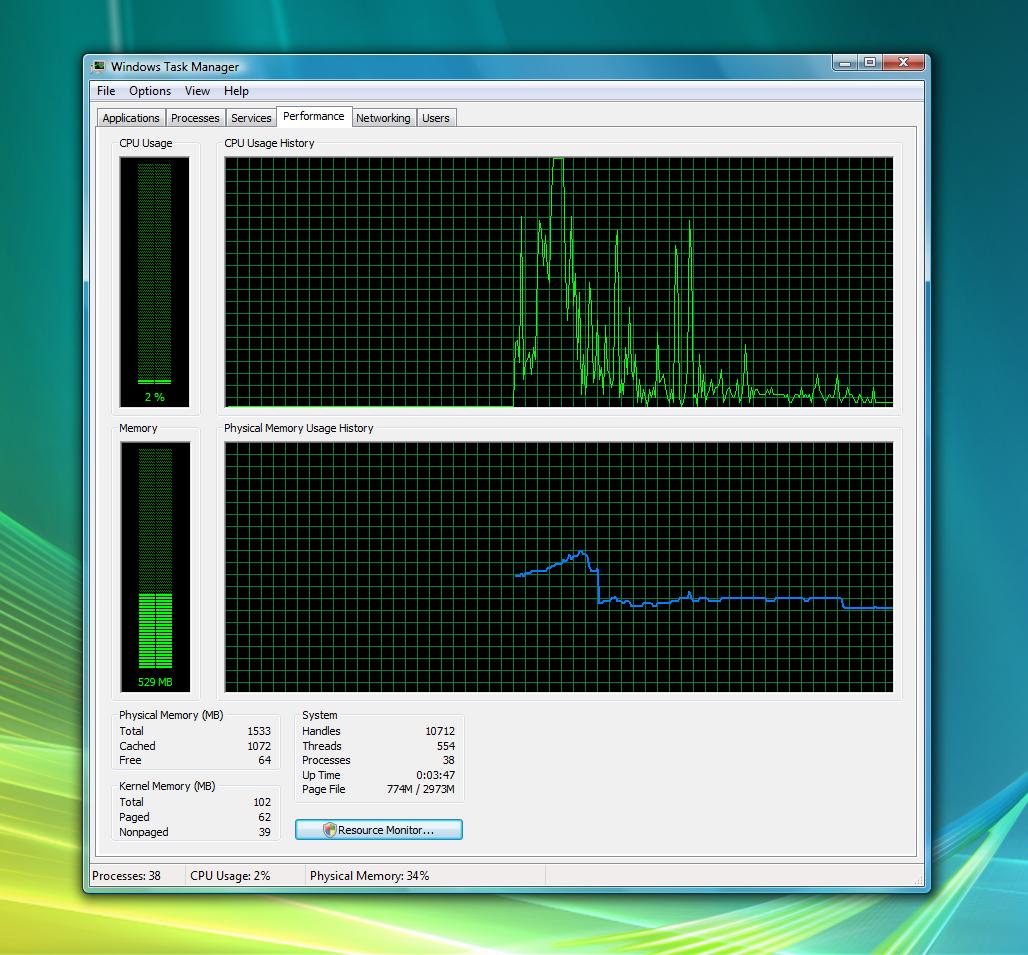This screenshot has width=1028, height=955.
Task: Show the Networking tab
Action: (x=383, y=118)
